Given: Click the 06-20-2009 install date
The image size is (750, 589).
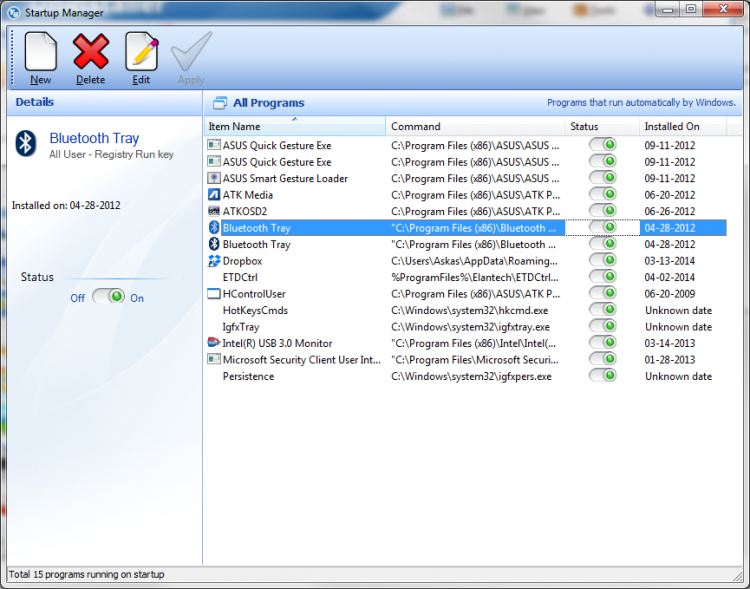Looking at the screenshot, I should 670,294.
